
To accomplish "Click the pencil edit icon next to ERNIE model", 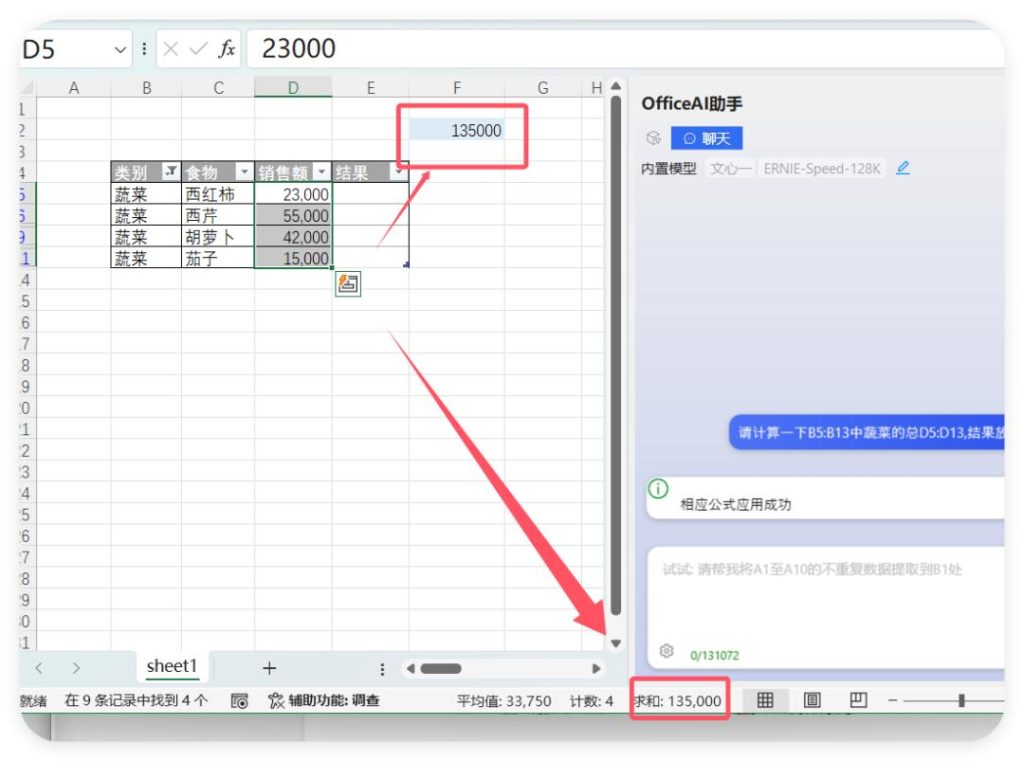I will [x=902, y=168].
